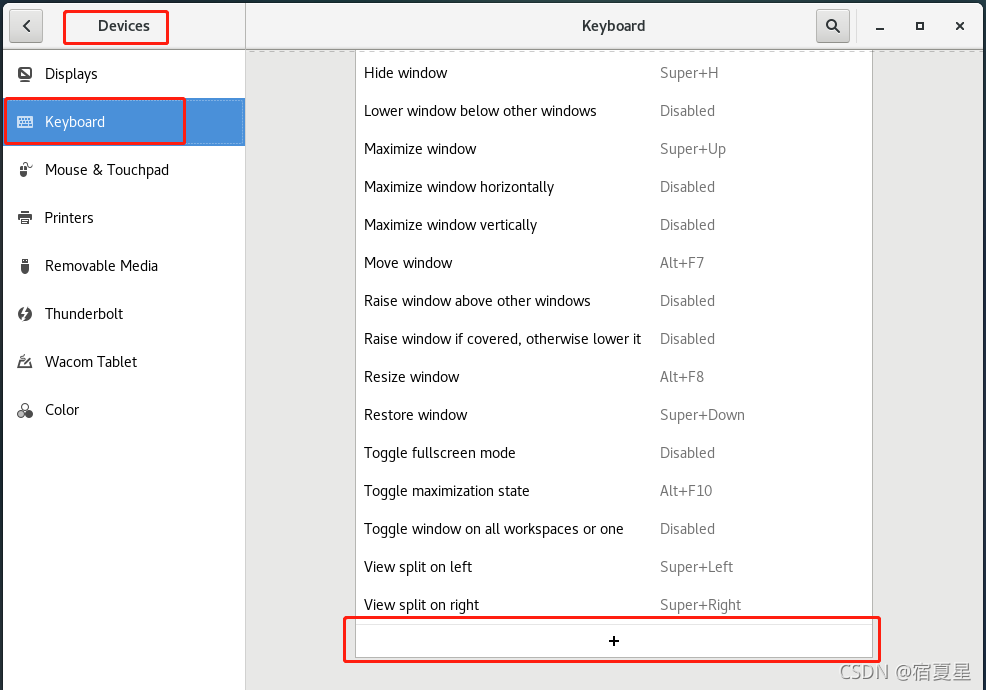Open Removable Media settings
This screenshot has height=690, width=986.
click(x=124, y=266)
